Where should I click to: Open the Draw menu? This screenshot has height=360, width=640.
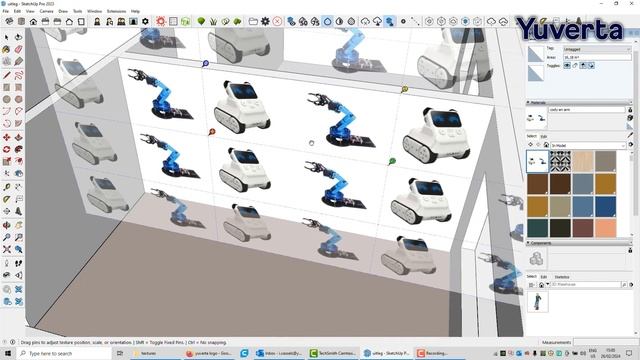(63, 11)
